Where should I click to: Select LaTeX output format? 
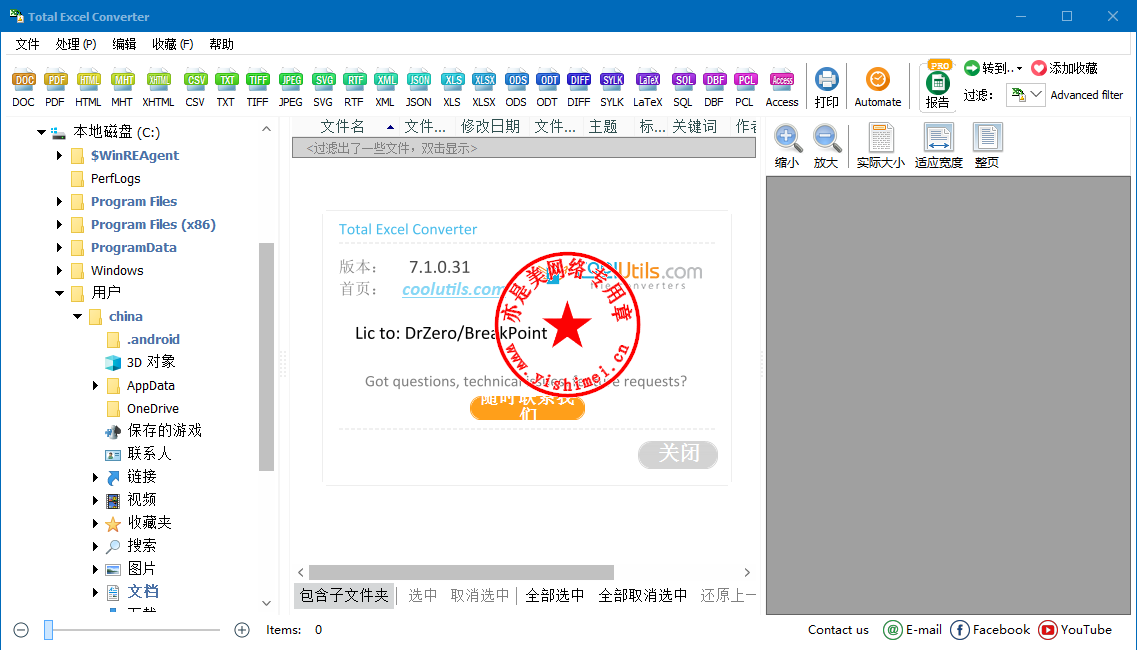coord(648,87)
